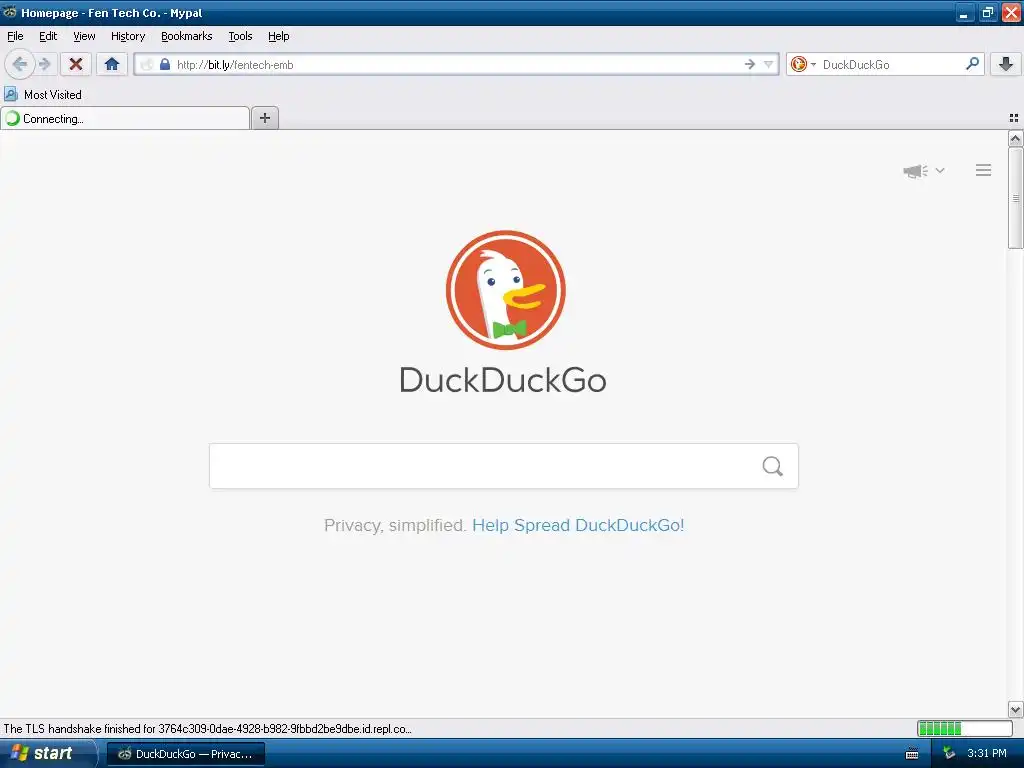Viewport: 1024px width, 768px height.
Task: Click the page icon left of the padlock
Action: 147,64
